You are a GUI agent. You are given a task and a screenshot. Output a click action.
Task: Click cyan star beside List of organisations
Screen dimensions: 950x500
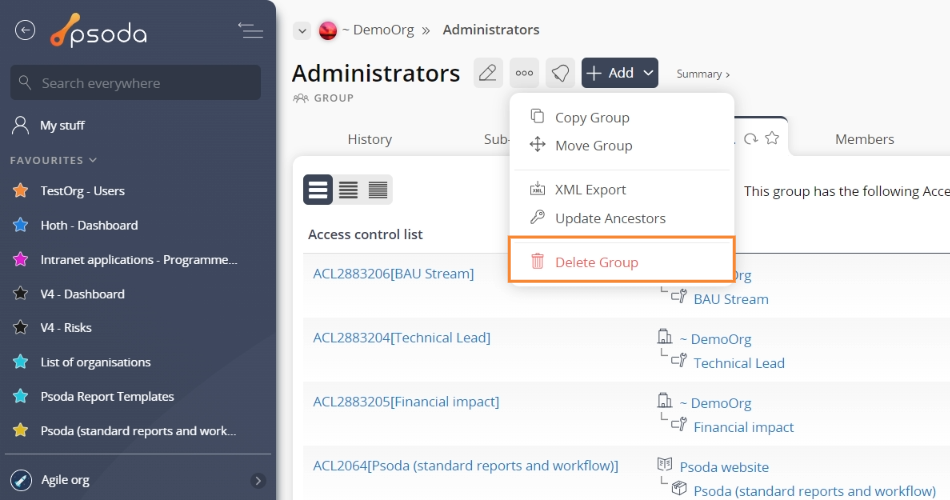pos(21,362)
